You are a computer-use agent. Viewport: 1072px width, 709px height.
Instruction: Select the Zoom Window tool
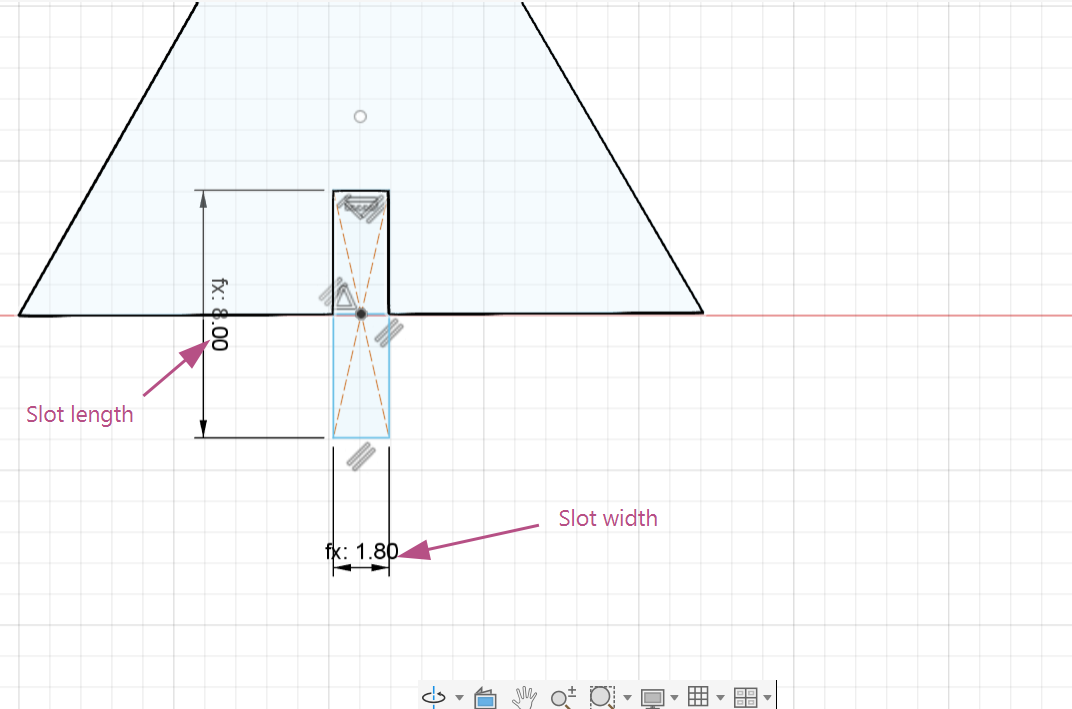(602, 697)
